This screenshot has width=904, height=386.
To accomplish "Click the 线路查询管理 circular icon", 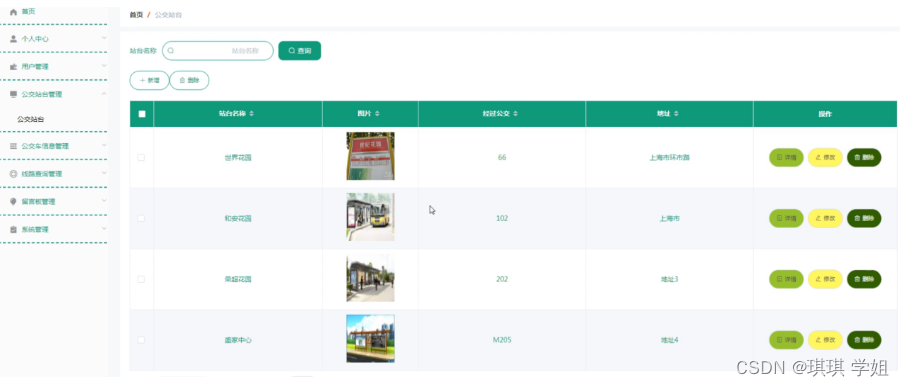I will pyautogui.click(x=14, y=174).
